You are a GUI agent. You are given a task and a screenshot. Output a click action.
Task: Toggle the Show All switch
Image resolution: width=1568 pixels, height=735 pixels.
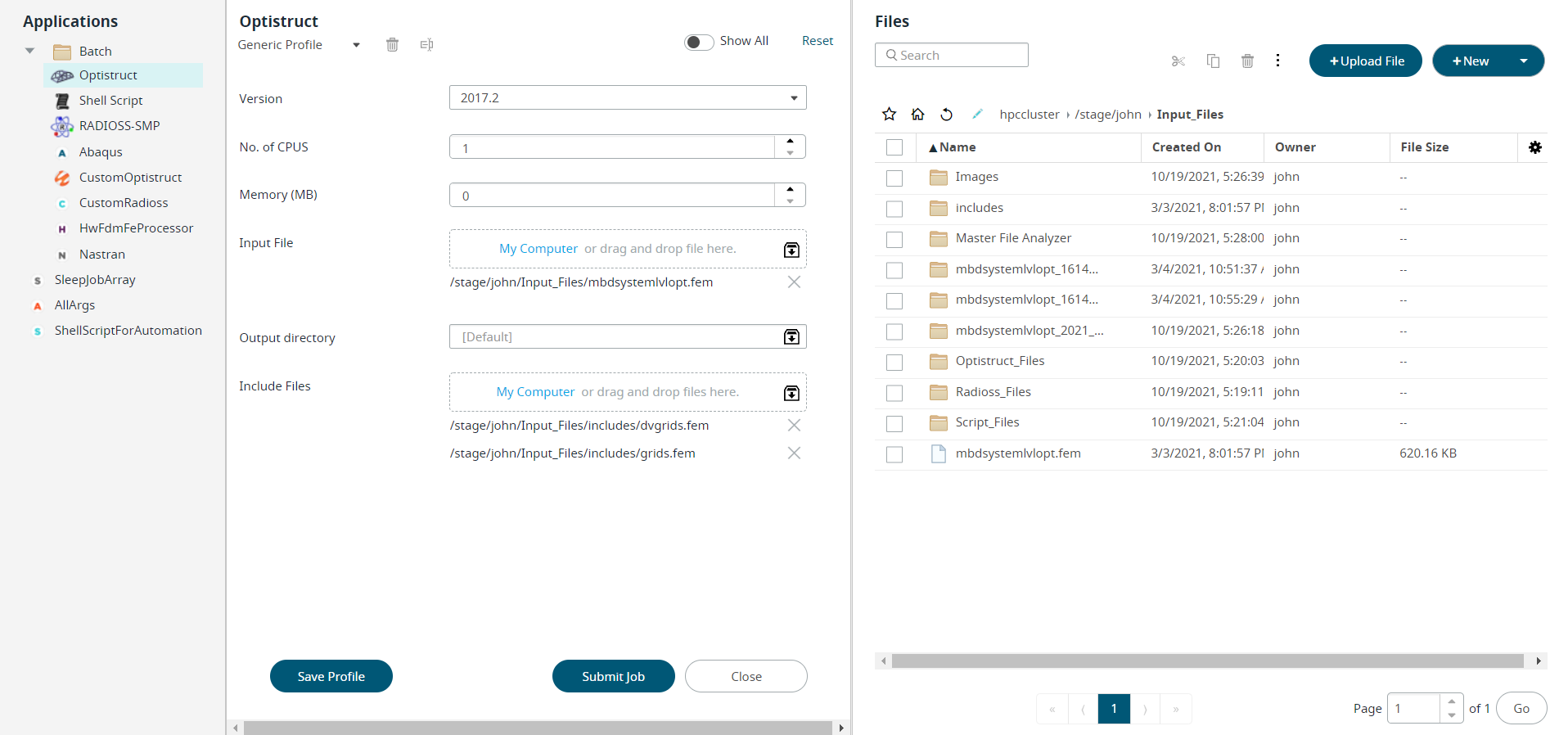point(699,42)
